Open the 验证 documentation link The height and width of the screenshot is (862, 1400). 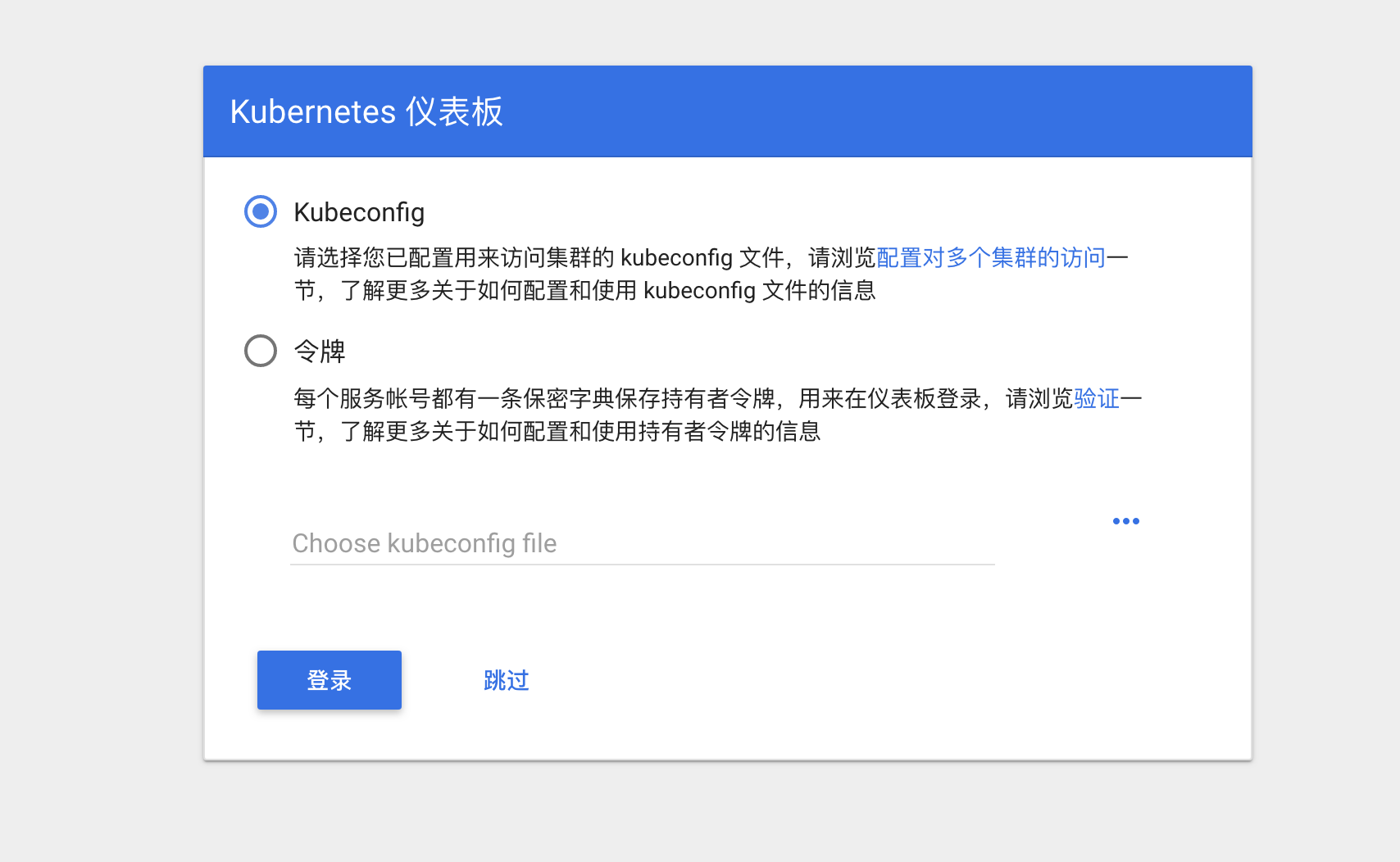1097,399
